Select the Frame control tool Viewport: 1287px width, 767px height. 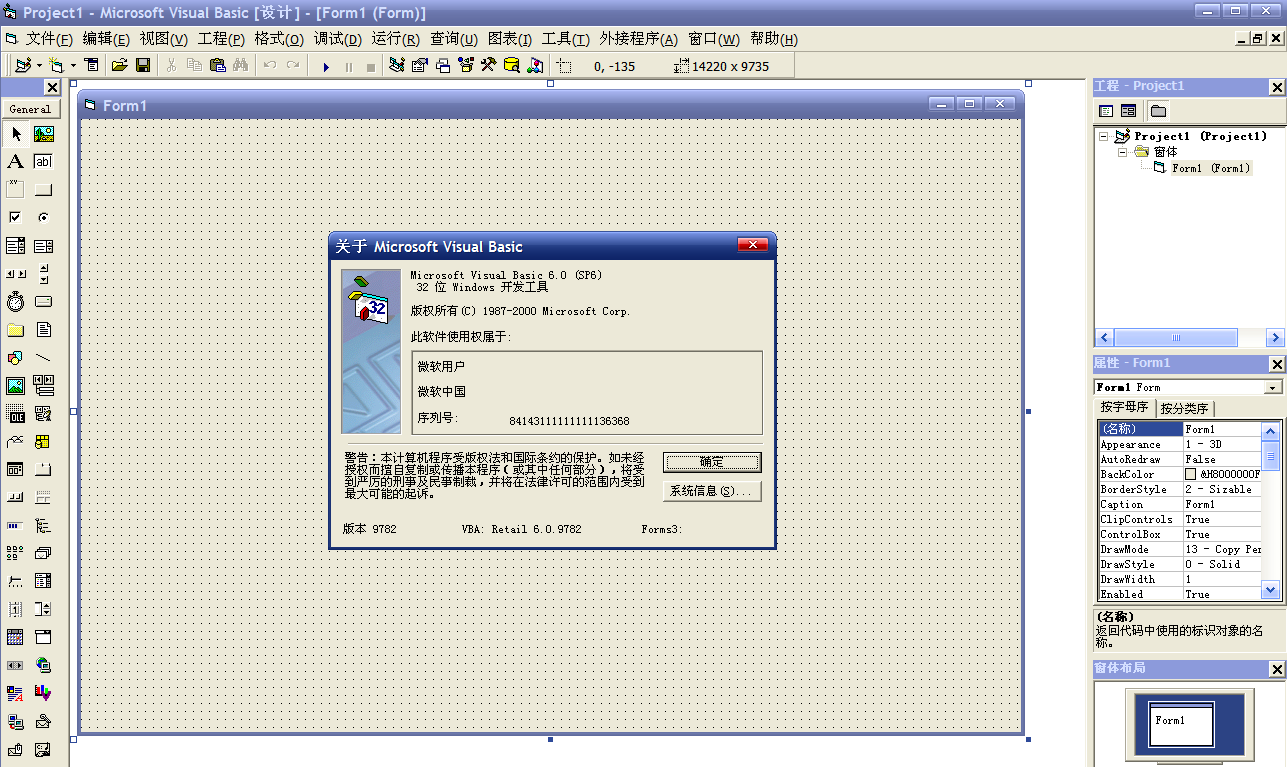tap(16, 190)
